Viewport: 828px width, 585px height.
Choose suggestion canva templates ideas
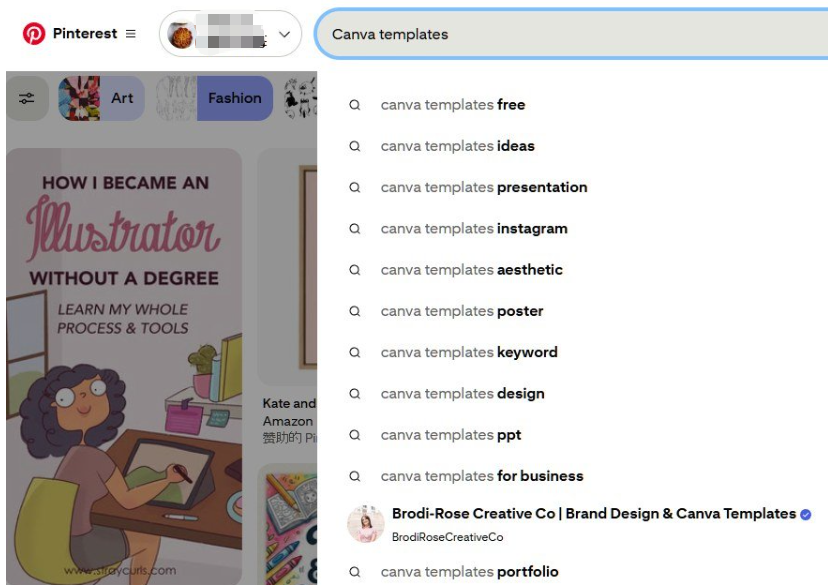coord(457,146)
